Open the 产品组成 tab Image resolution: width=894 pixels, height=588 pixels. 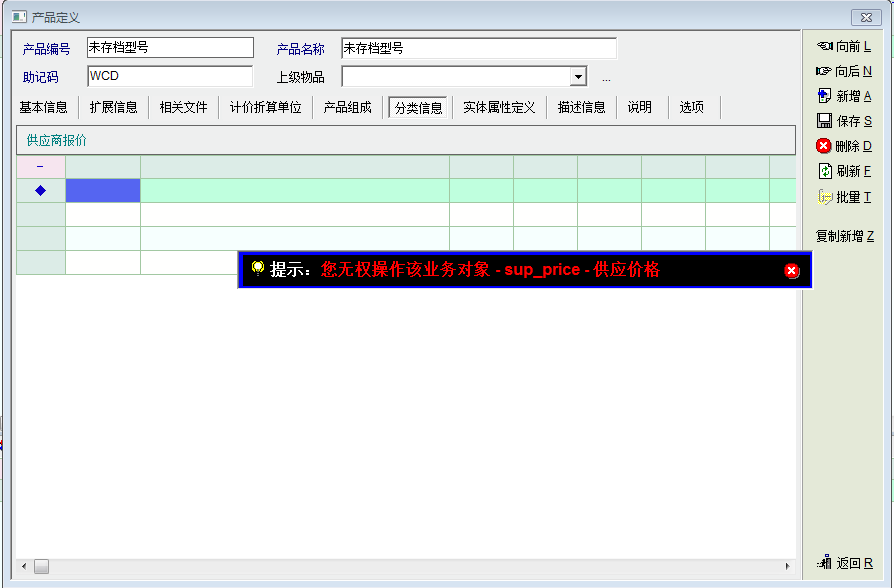(347, 108)
